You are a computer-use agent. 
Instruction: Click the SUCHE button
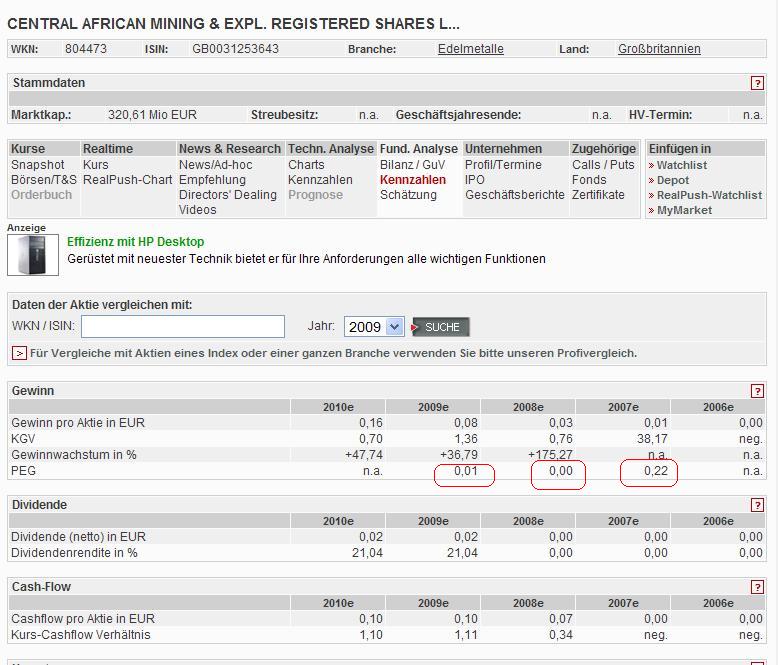pyautogui.click(x=441, y=327)
